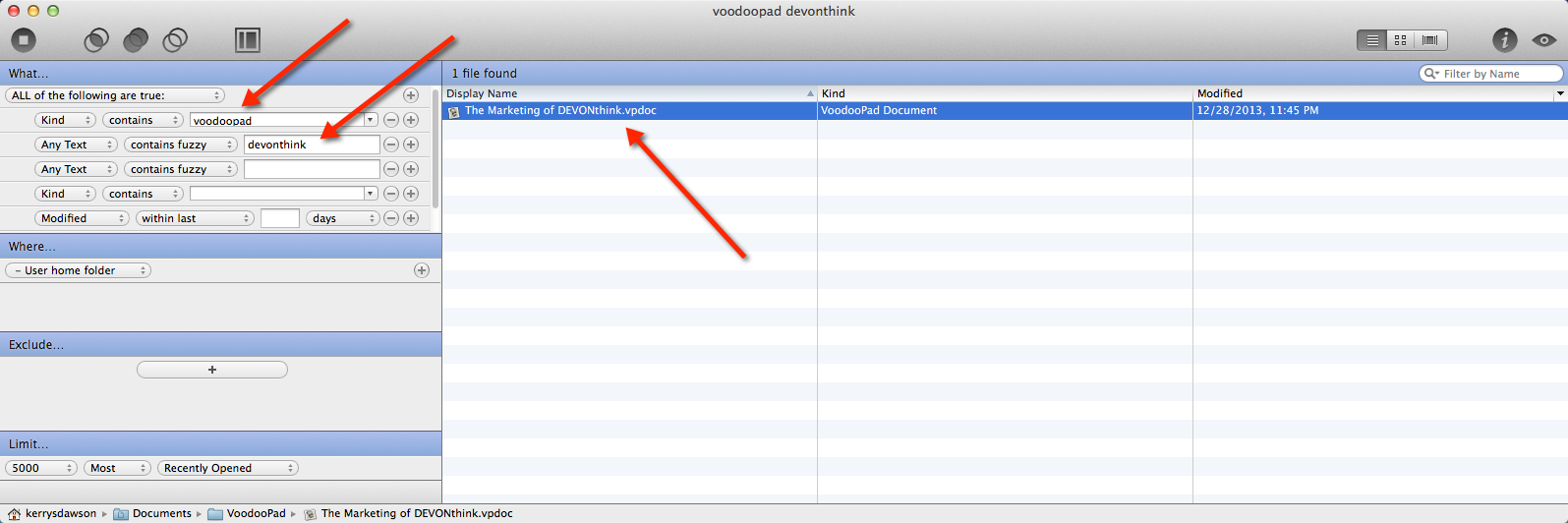Expand the empty Kind combo box arrow

tap(371, 194)
